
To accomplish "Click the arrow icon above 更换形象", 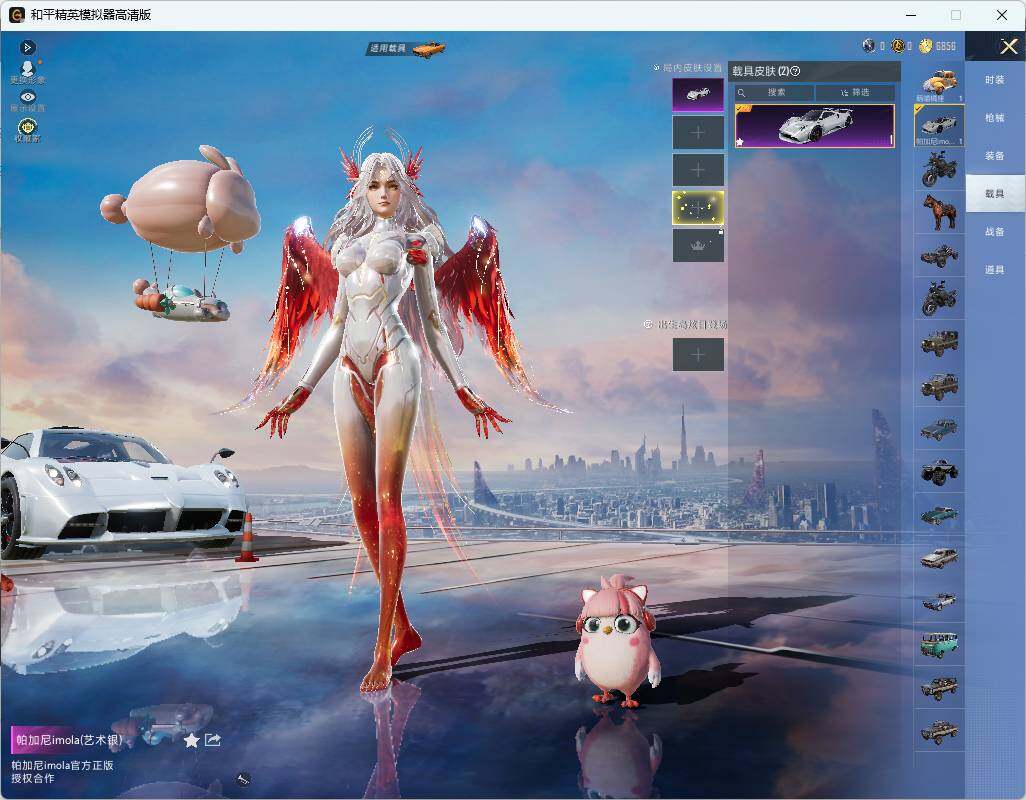I will (27, 47).
